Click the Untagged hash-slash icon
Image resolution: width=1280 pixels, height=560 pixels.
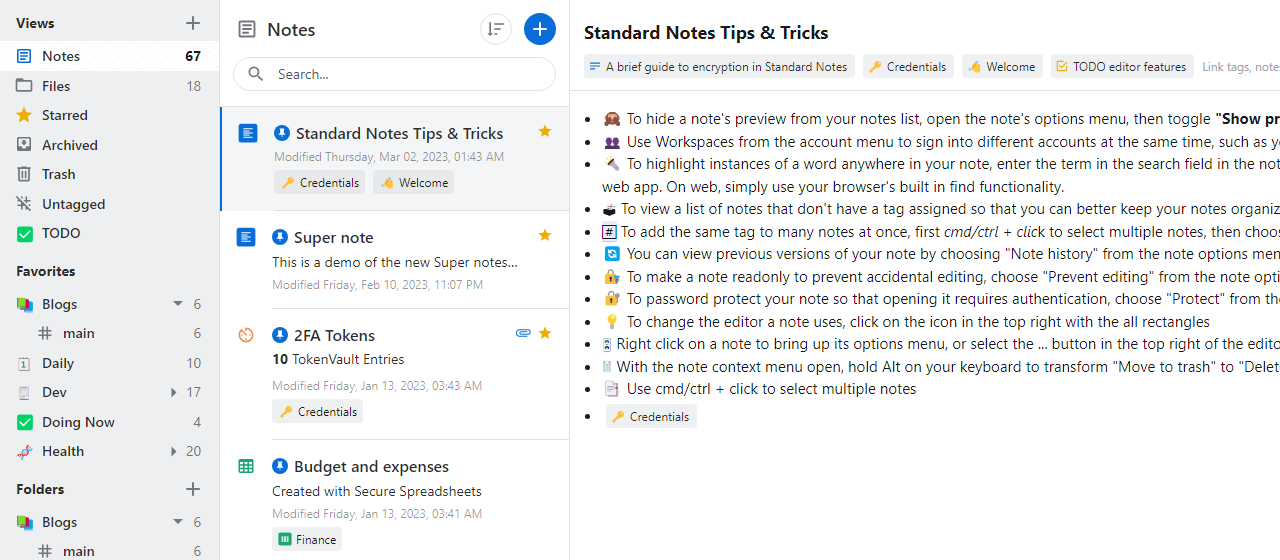(x=24, y=204)
